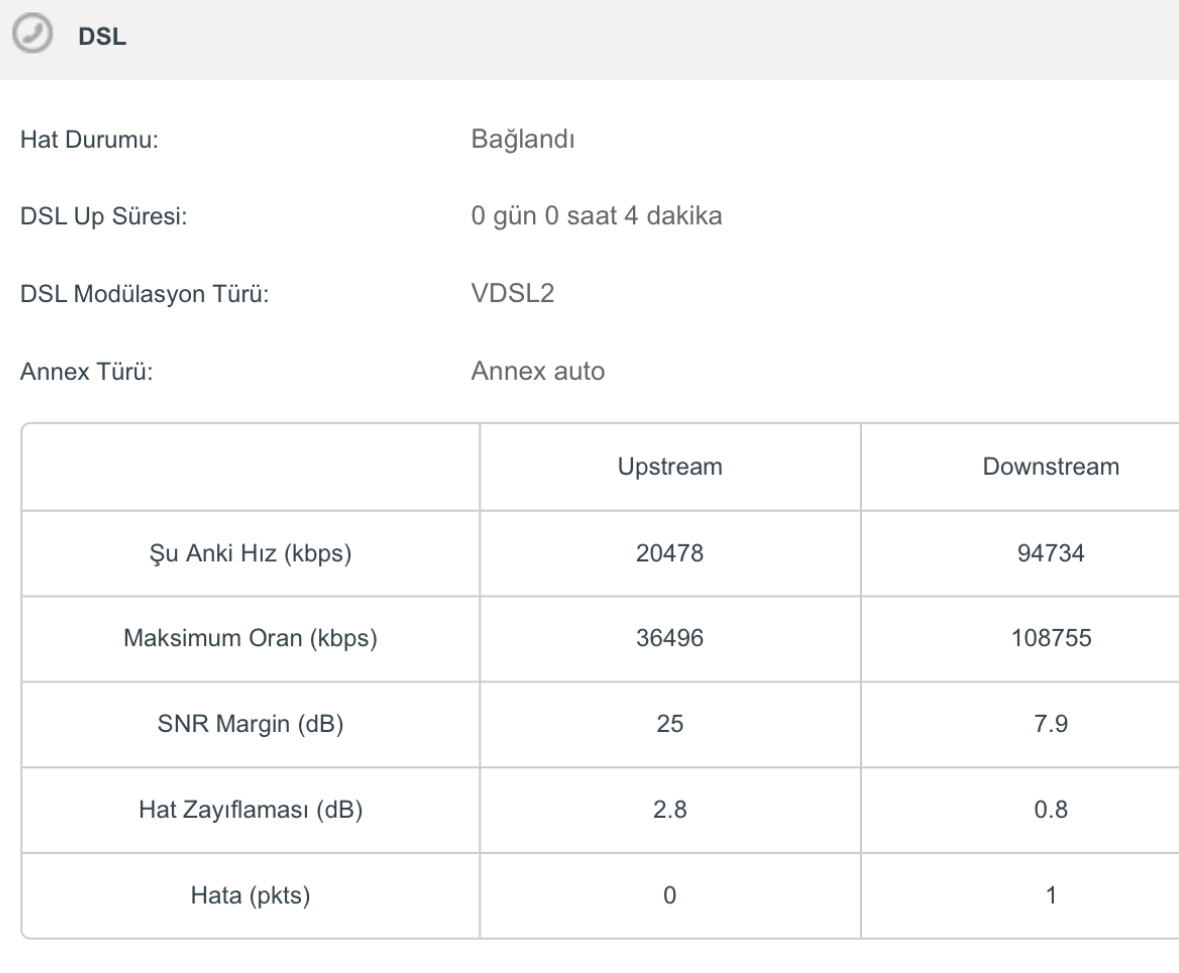Click the Upstream column header
Image resolution: width=1179 pixels, height=973 pixels.
point(670,466)
